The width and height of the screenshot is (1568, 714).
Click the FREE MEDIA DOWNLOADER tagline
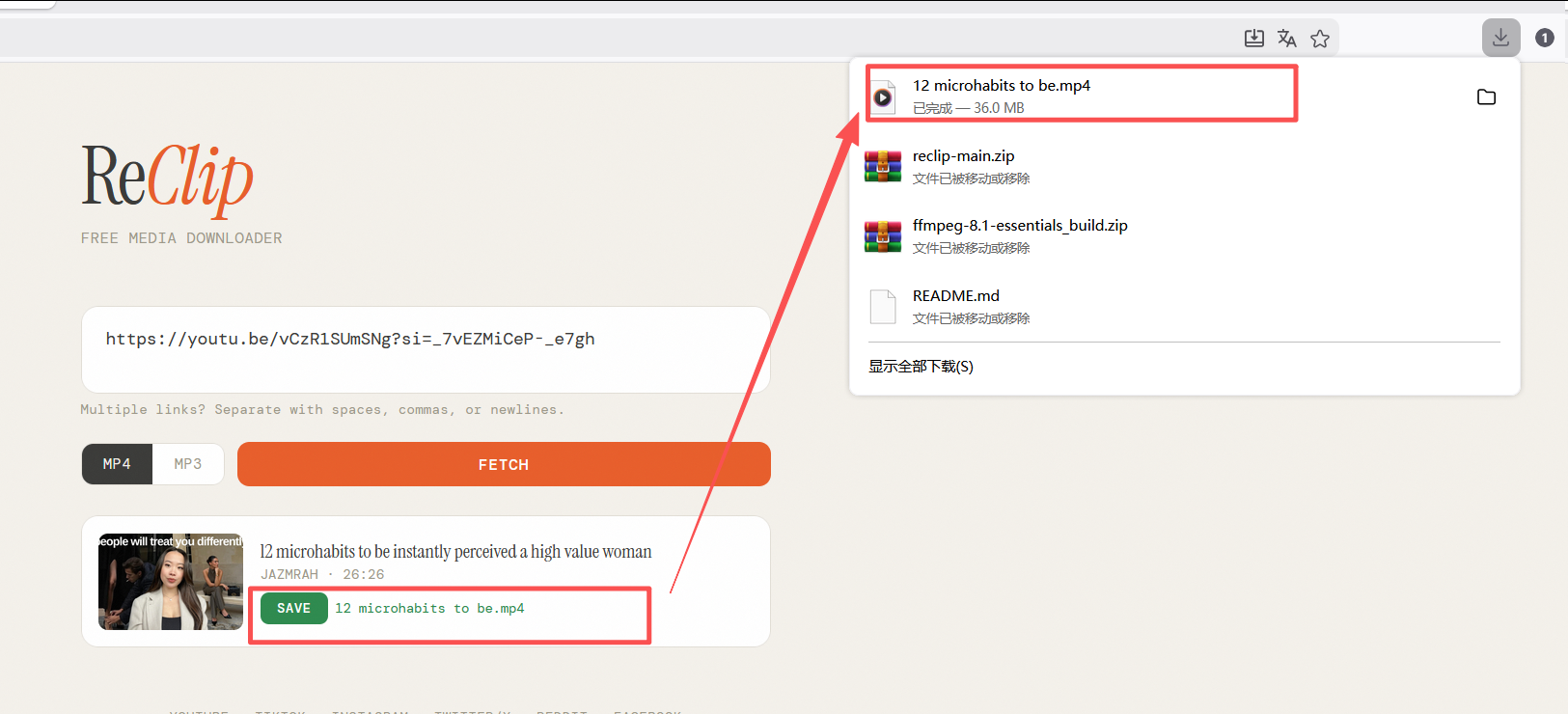click(181, 238)
